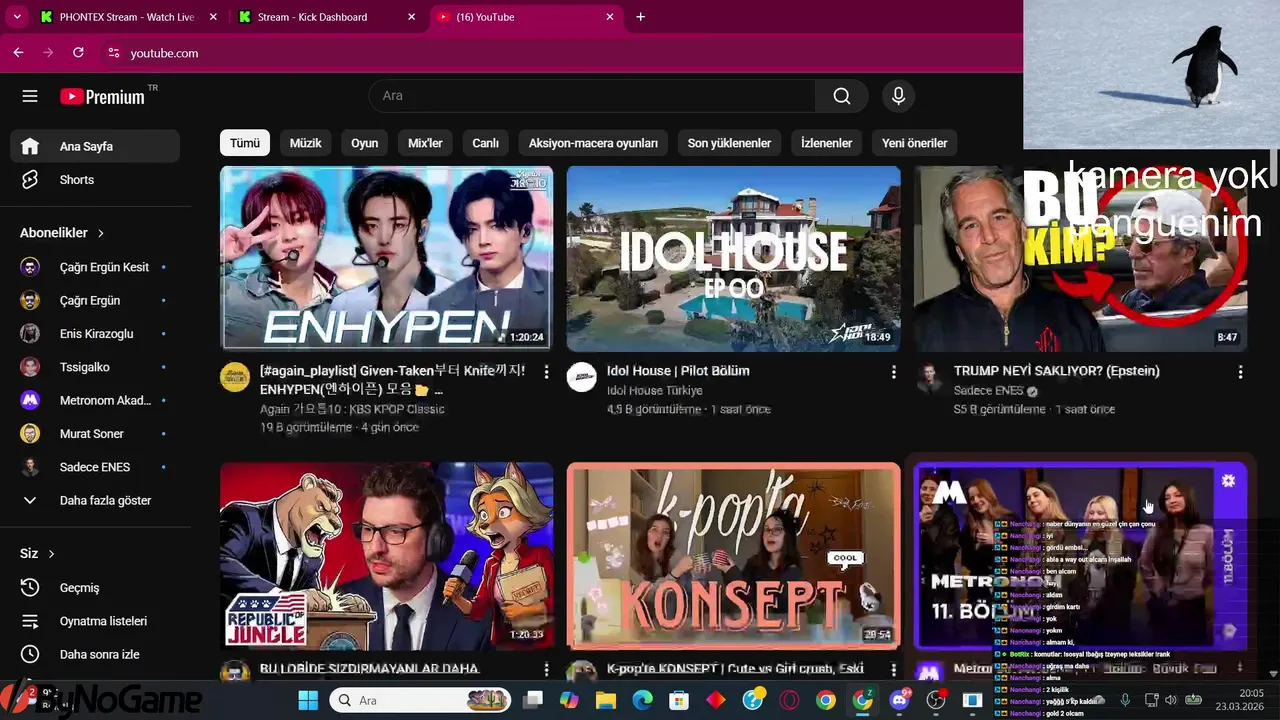The height and width of the screenshot is (720, 1280).
Task: Go to Ana Sayfa in sidebar
Action: [95, 146]
